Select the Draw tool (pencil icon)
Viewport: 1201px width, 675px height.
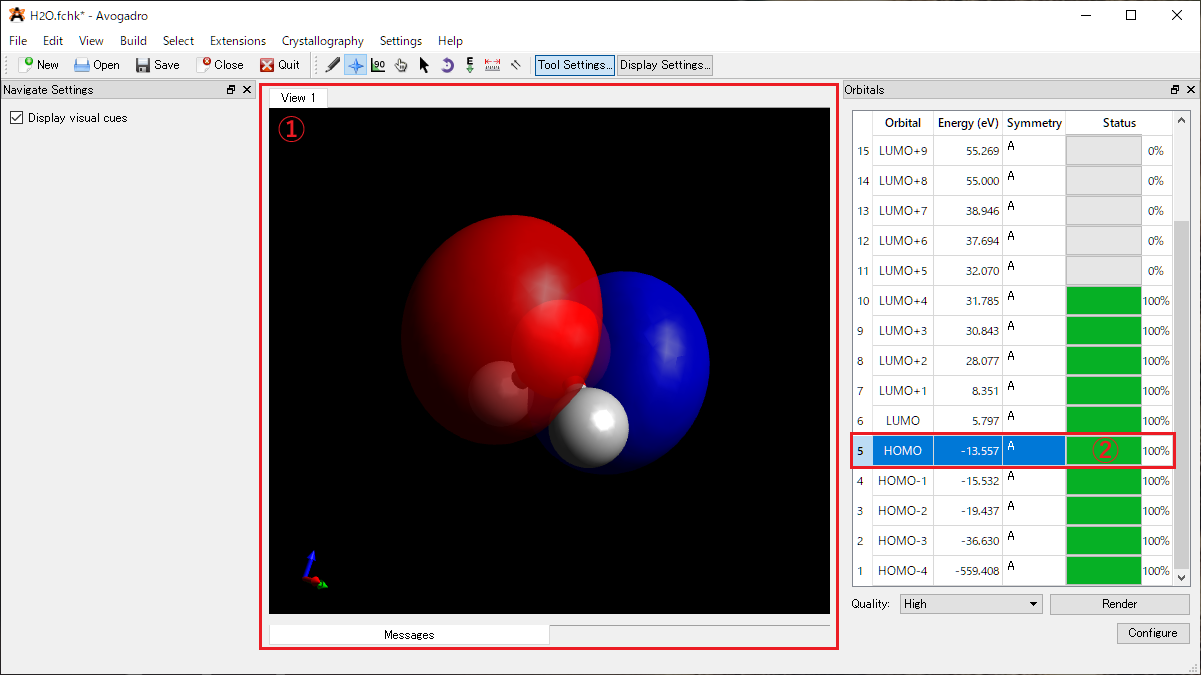332,64
